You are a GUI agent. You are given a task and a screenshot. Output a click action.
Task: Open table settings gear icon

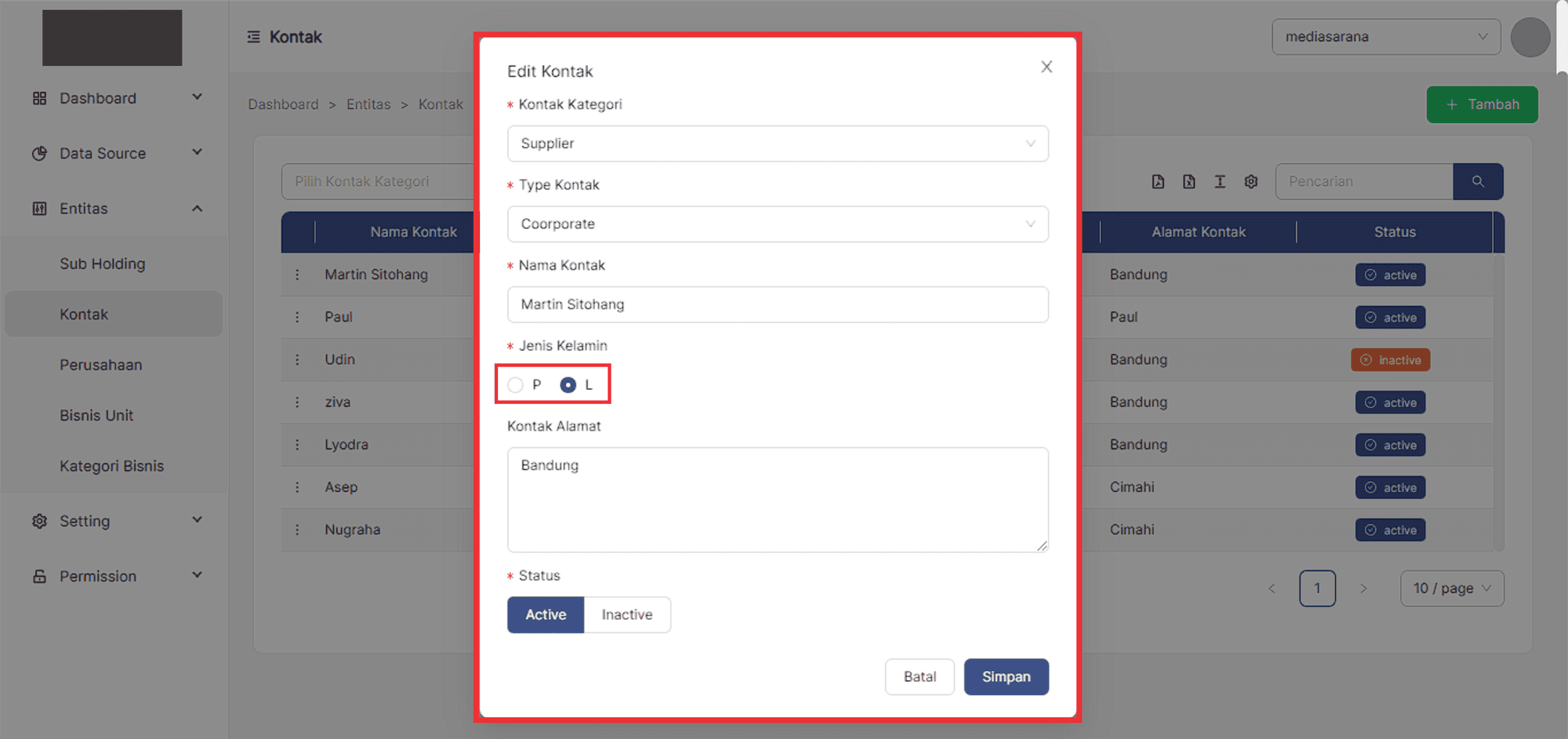1251,182
